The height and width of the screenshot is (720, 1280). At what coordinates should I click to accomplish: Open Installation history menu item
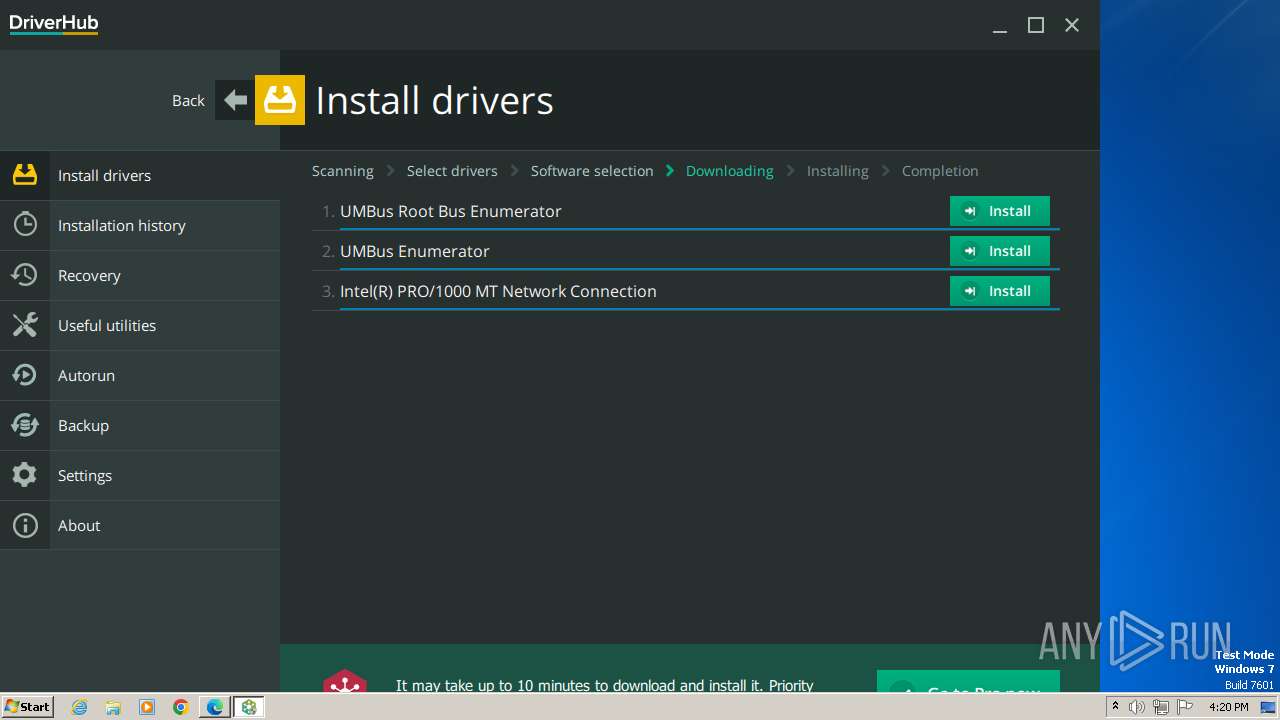point(140,225)
